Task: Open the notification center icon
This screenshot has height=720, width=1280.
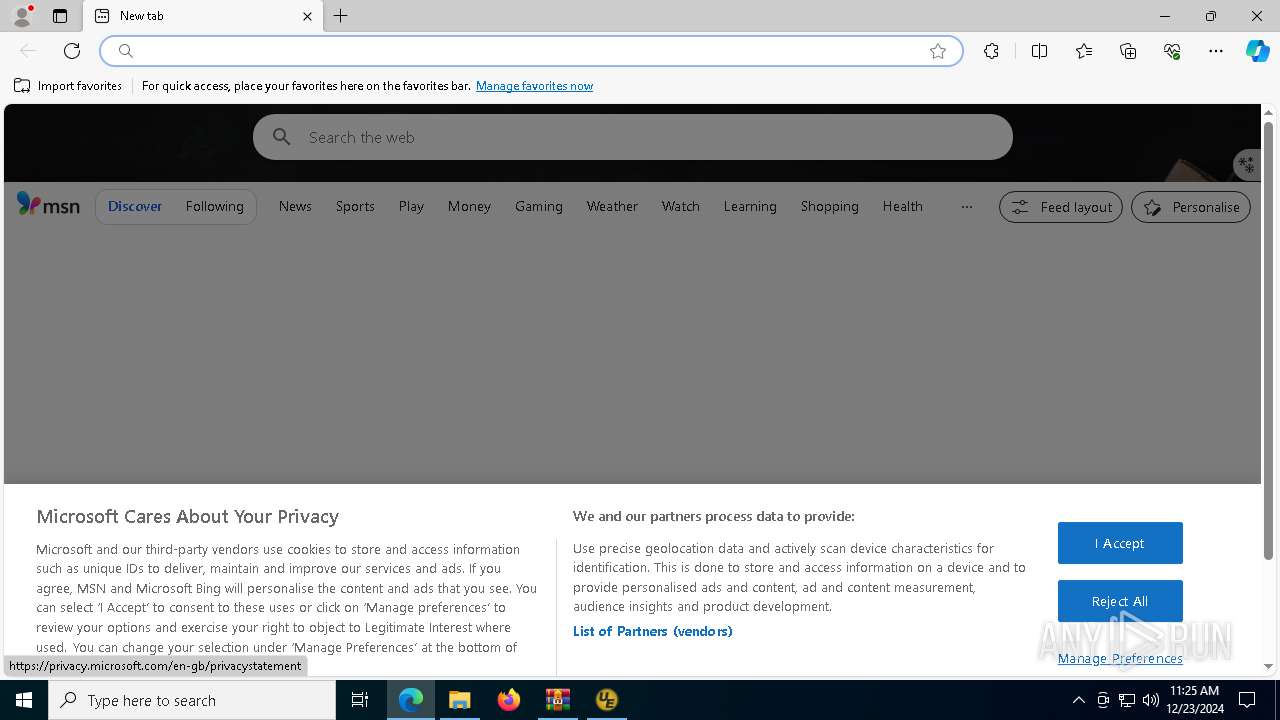Action: (x=1247, y=700)
